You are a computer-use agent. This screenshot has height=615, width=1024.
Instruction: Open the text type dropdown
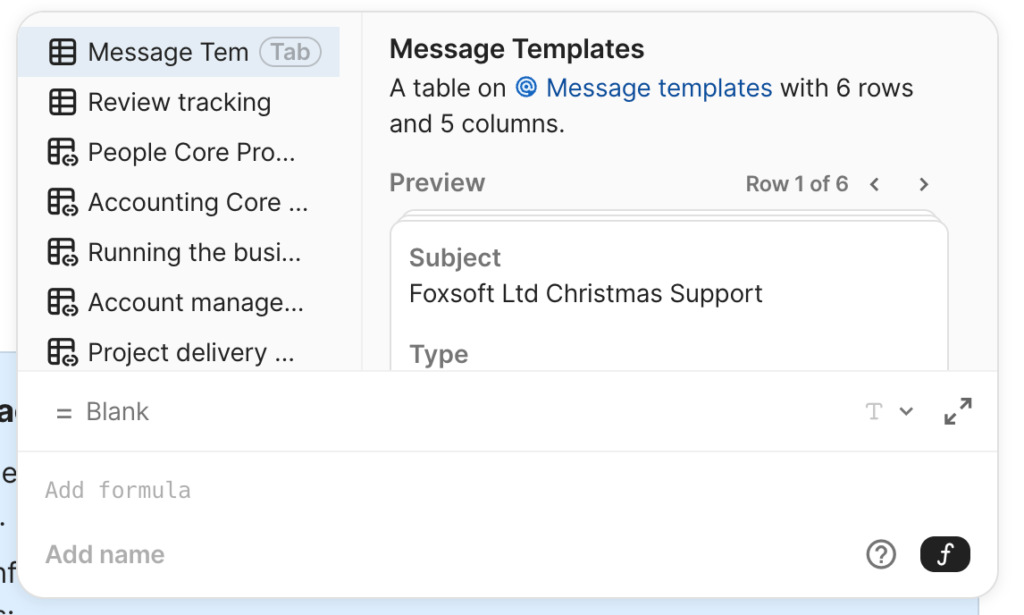pyautogui.click(x=889, y=411)
